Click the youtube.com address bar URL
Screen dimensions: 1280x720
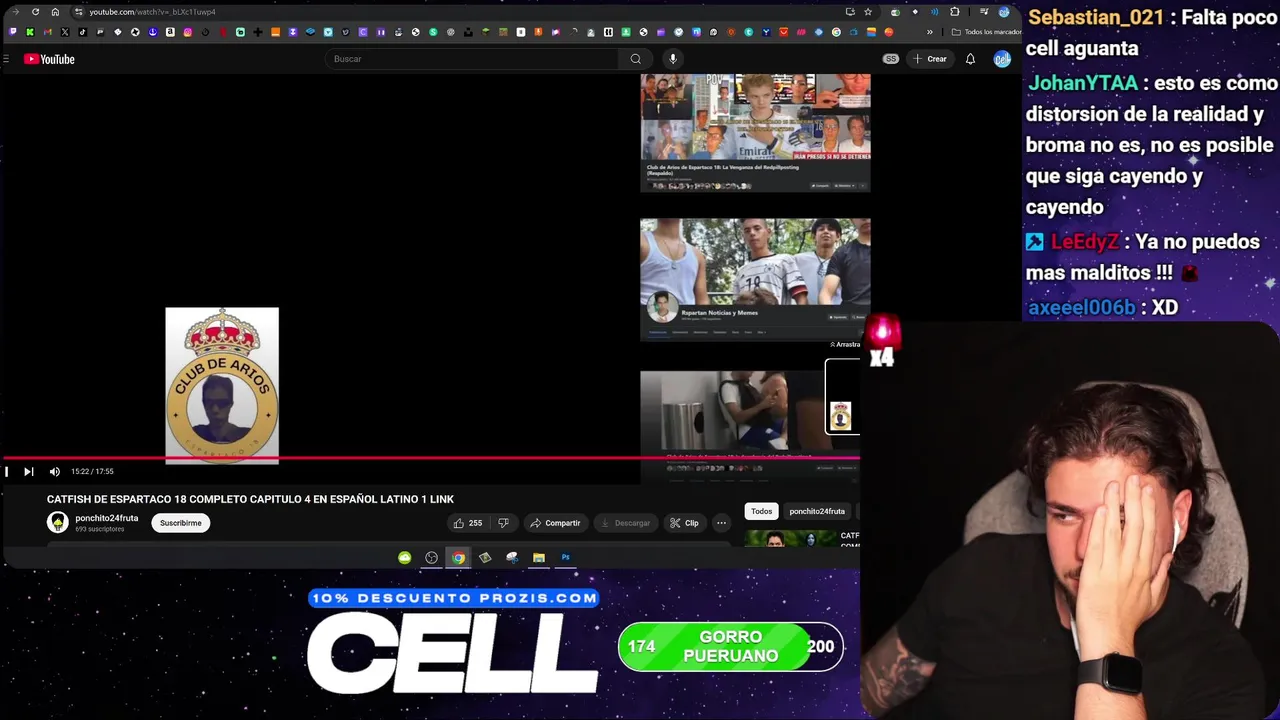point(152,12)
